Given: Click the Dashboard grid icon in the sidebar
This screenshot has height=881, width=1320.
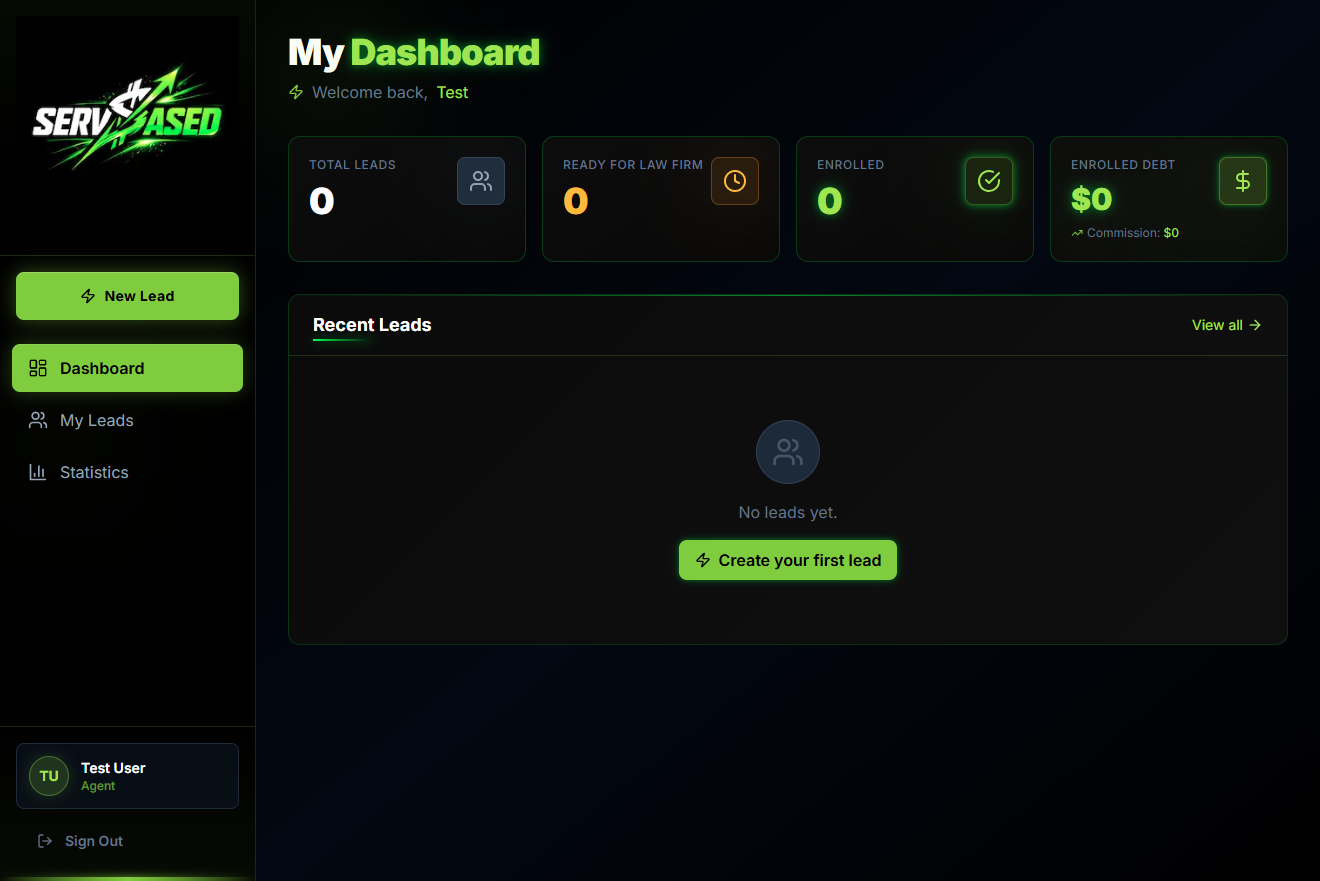Looking at the screenshot, I should 38,368.
